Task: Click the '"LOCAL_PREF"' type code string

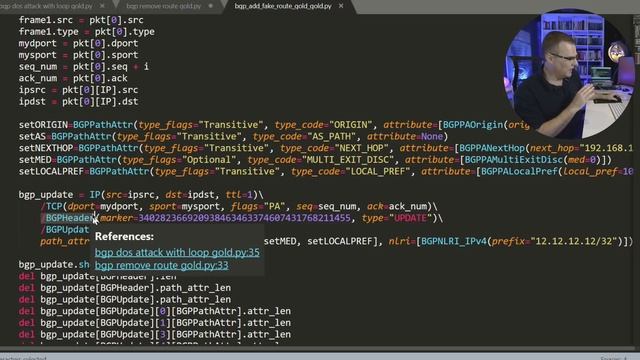Action: 378,171
